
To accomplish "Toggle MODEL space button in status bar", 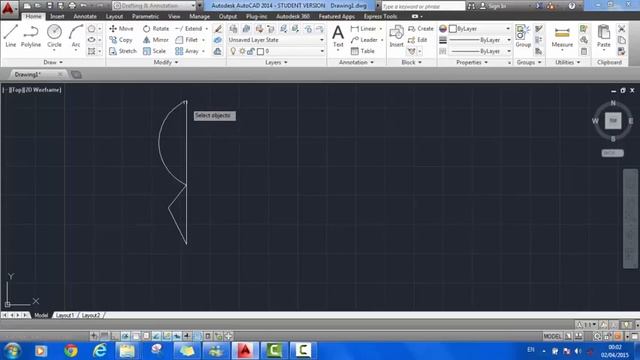I will point(552,336).
